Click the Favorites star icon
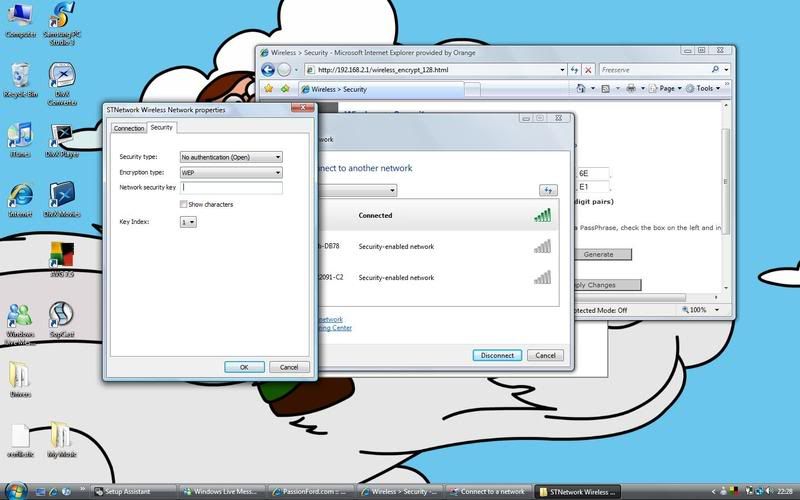 pos(267,89)
